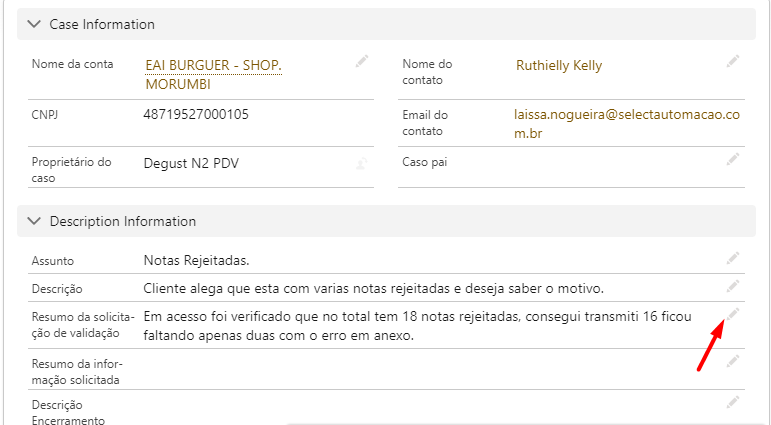Change the case owner Degust N2 PDV
This screenshot has width=771, height=425.
point(362,163)
